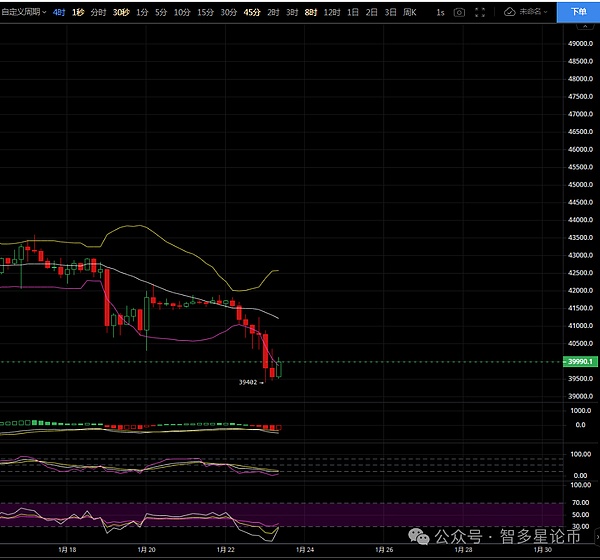This screenshot has height=560, width=600.
Task: Pick the 15分 timeframe
Action: pos(205,12)
